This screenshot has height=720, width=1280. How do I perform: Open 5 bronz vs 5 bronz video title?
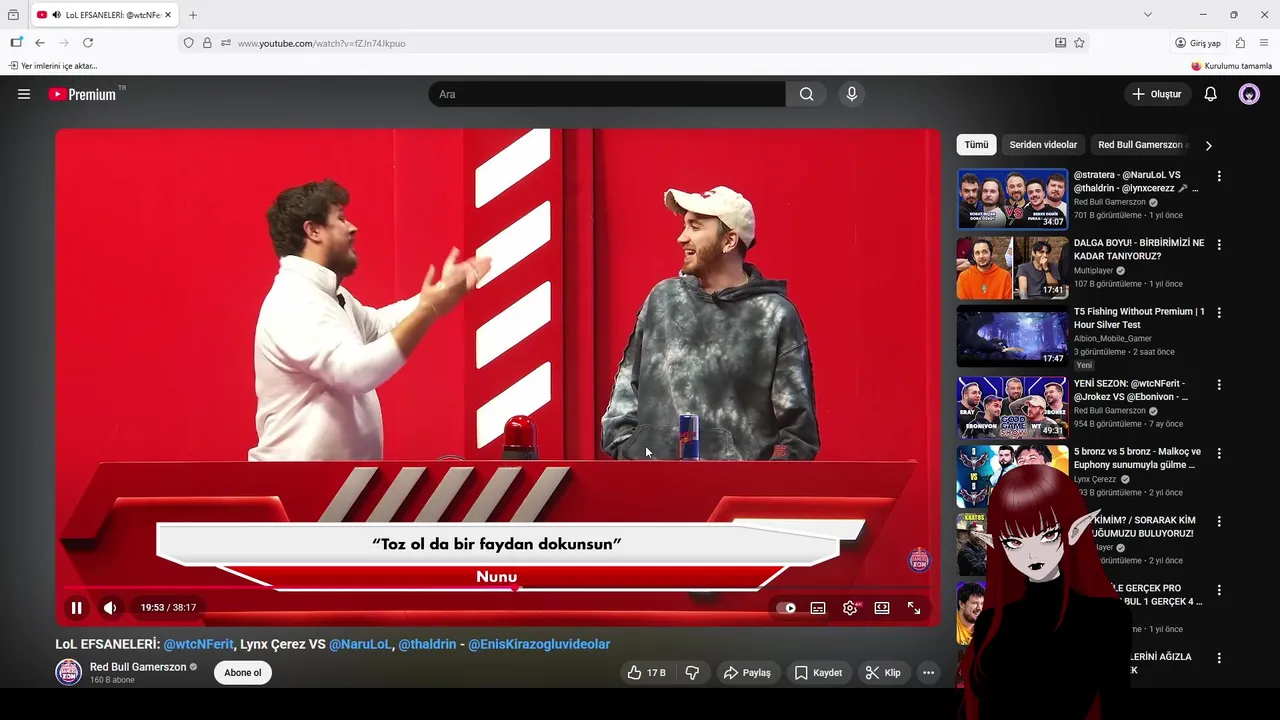(x=1137, y=458)
